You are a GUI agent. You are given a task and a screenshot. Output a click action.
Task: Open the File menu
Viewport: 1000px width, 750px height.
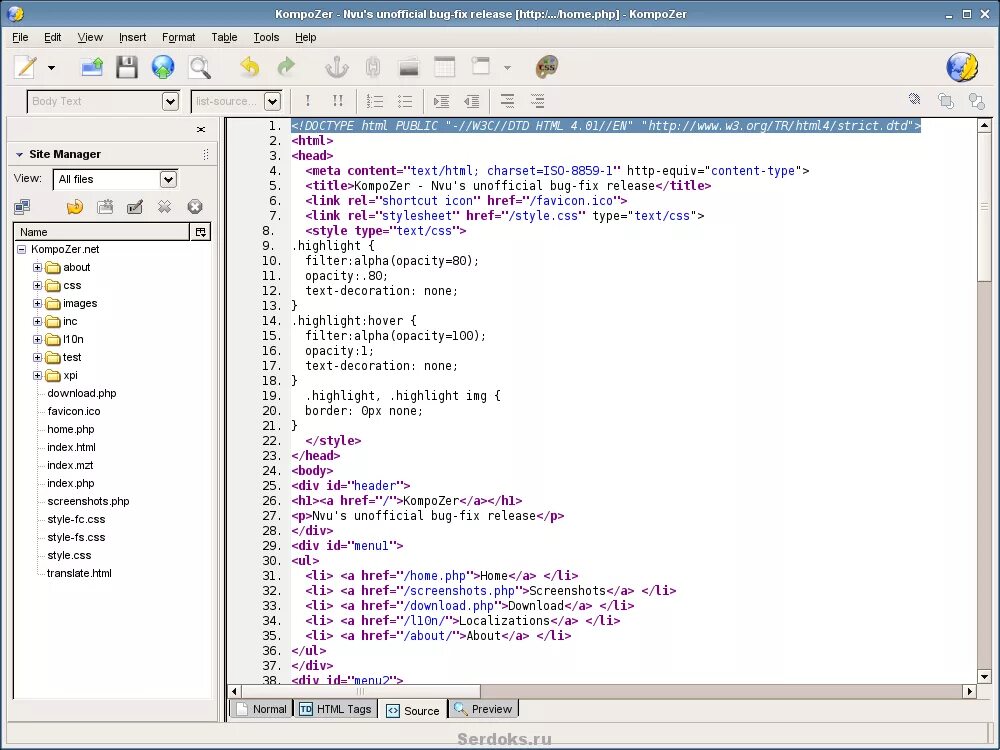click(20, 37)
